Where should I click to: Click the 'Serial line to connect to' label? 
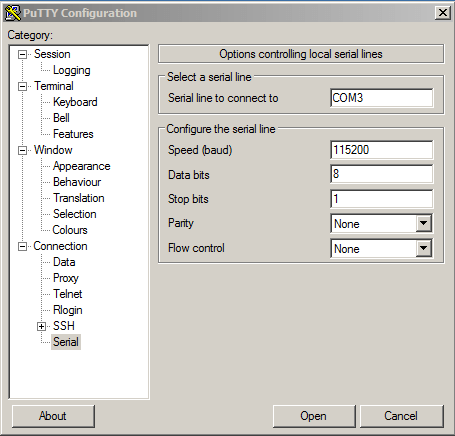click(223, 98)
